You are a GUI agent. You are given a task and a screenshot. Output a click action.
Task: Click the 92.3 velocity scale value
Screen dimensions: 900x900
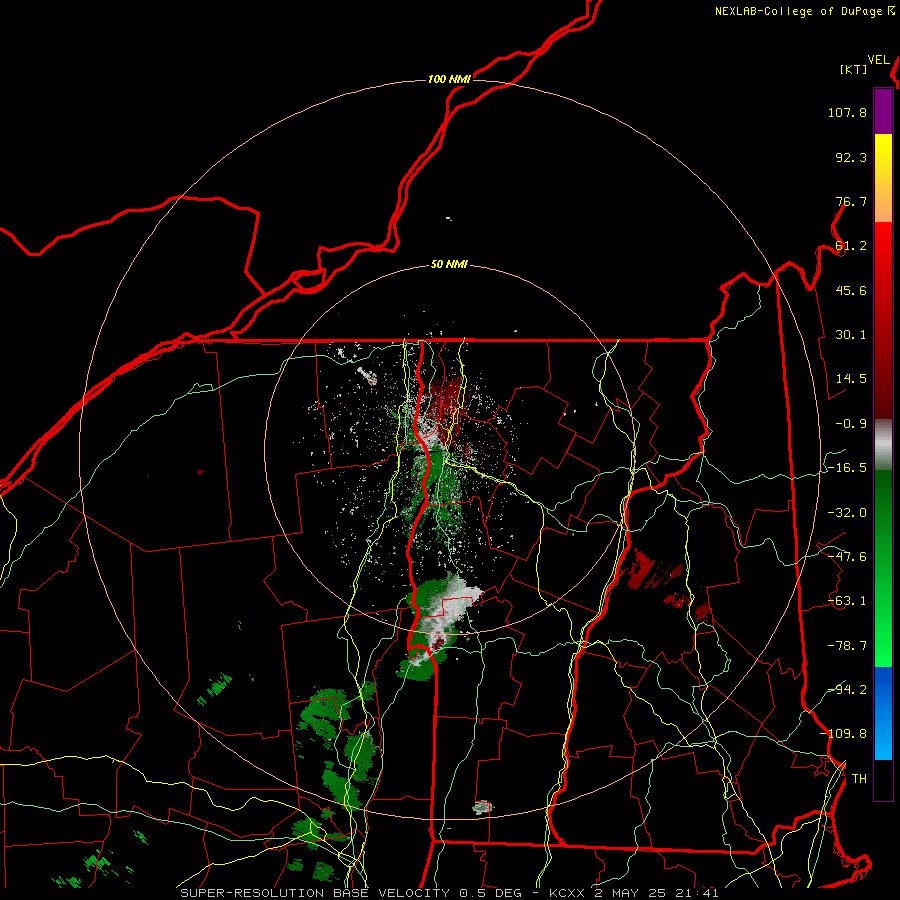coord(851,157)
